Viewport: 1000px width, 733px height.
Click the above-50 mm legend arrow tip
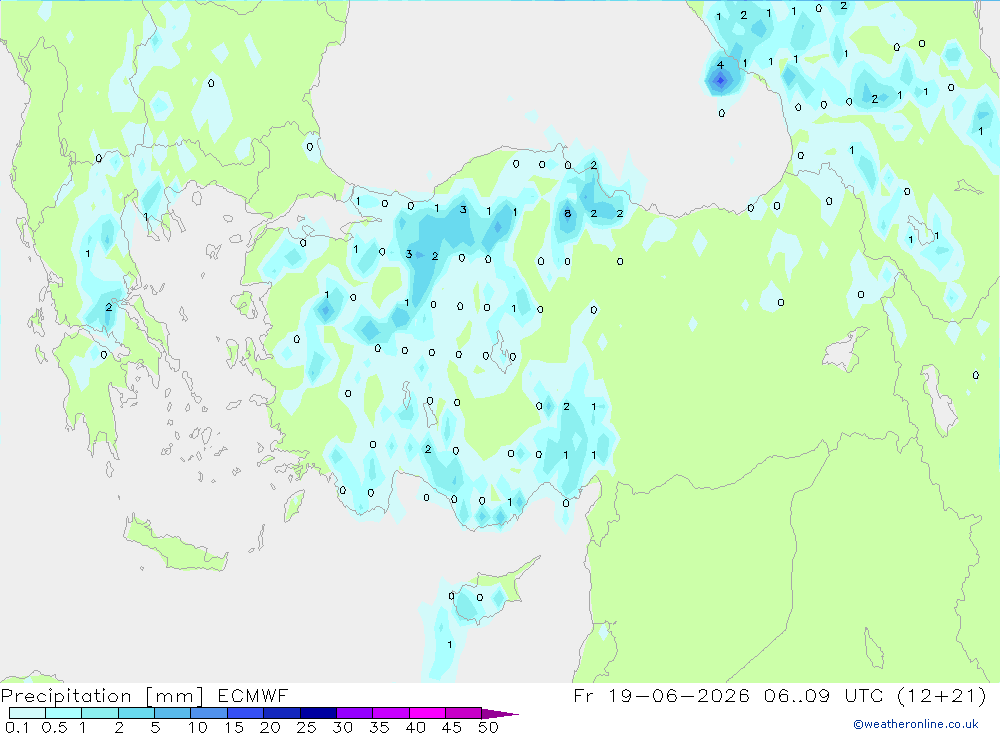[500, 714]
